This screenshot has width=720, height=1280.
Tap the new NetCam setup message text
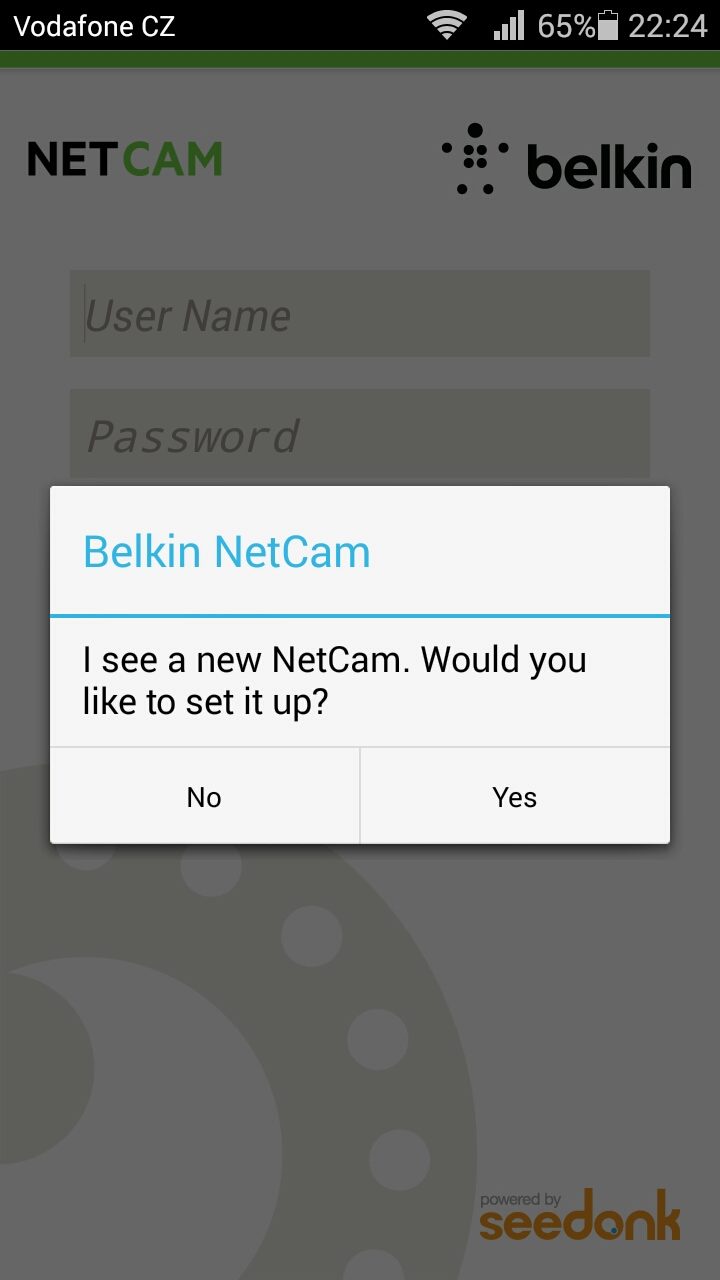pyautogui.click(x=334, y=681)
